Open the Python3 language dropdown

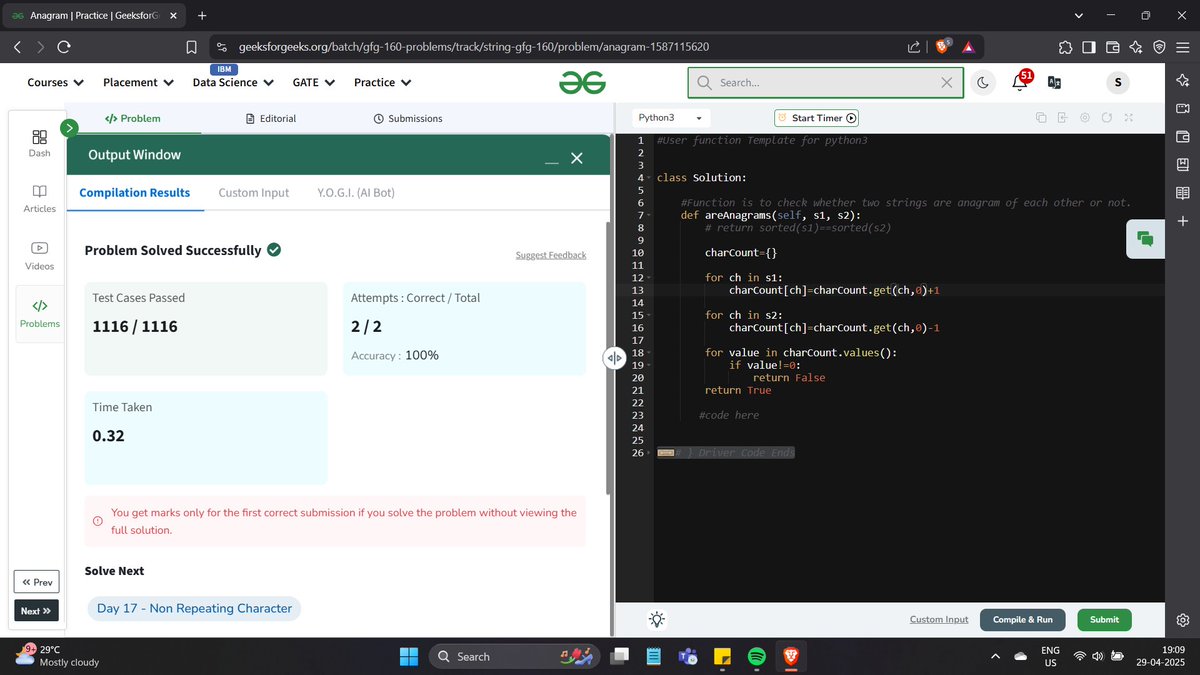click(x=668, y=117)
